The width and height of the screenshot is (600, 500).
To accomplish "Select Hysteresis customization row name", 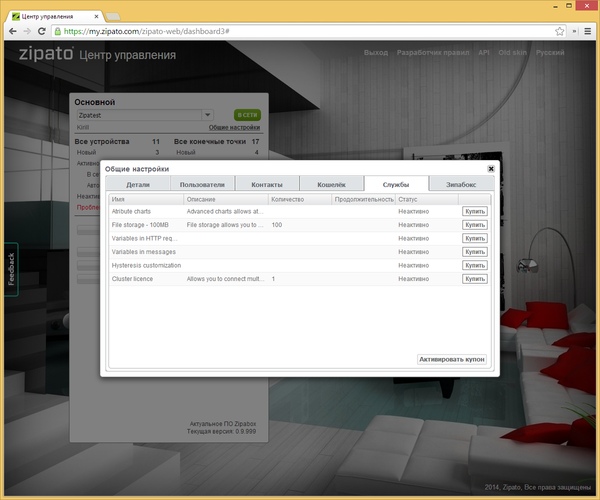I will [x=146, y=265].
